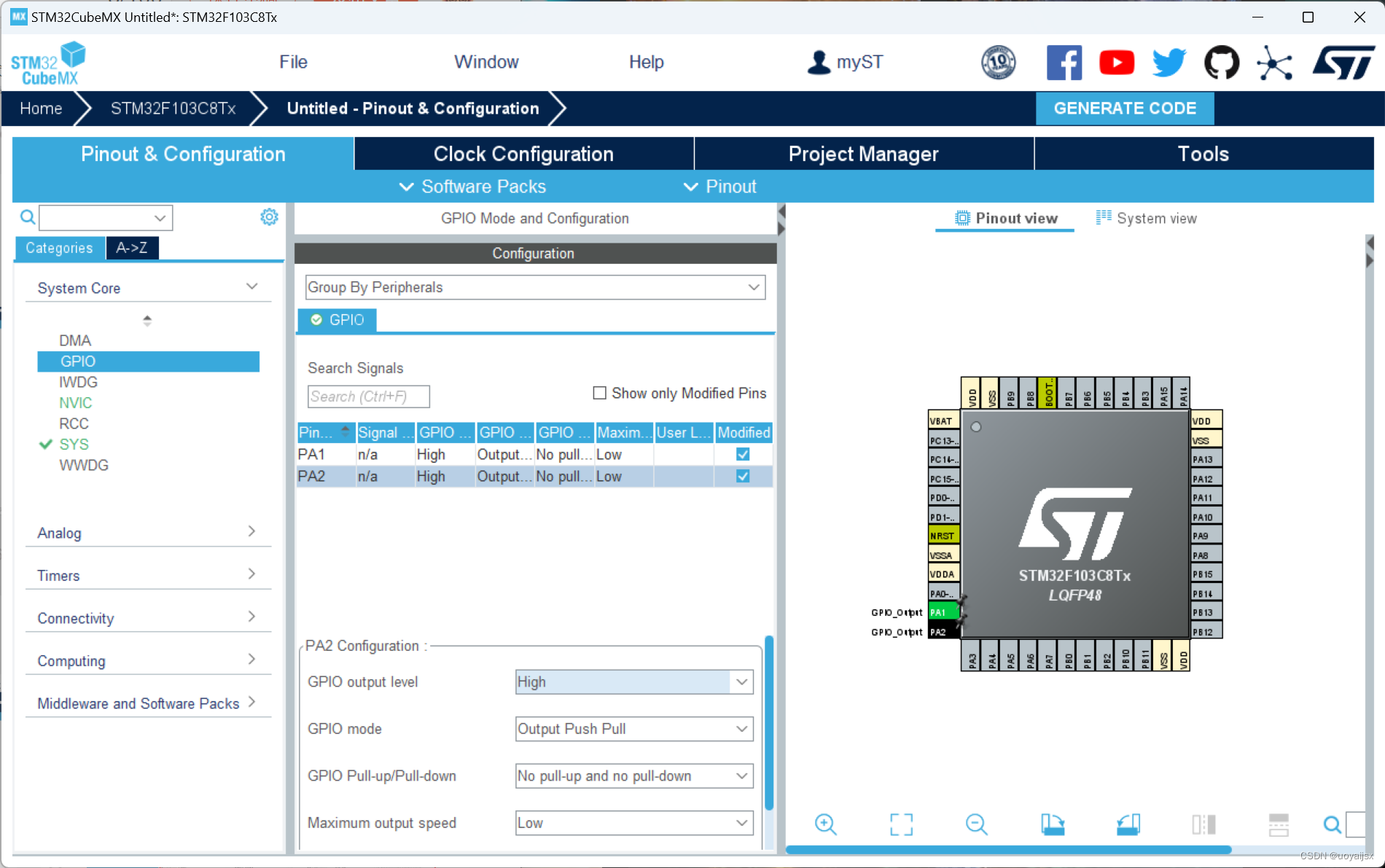Click the pinout view horizontal scrollbar
The width and height of the screenshot is (1385, 868).
click(1009, 850)
